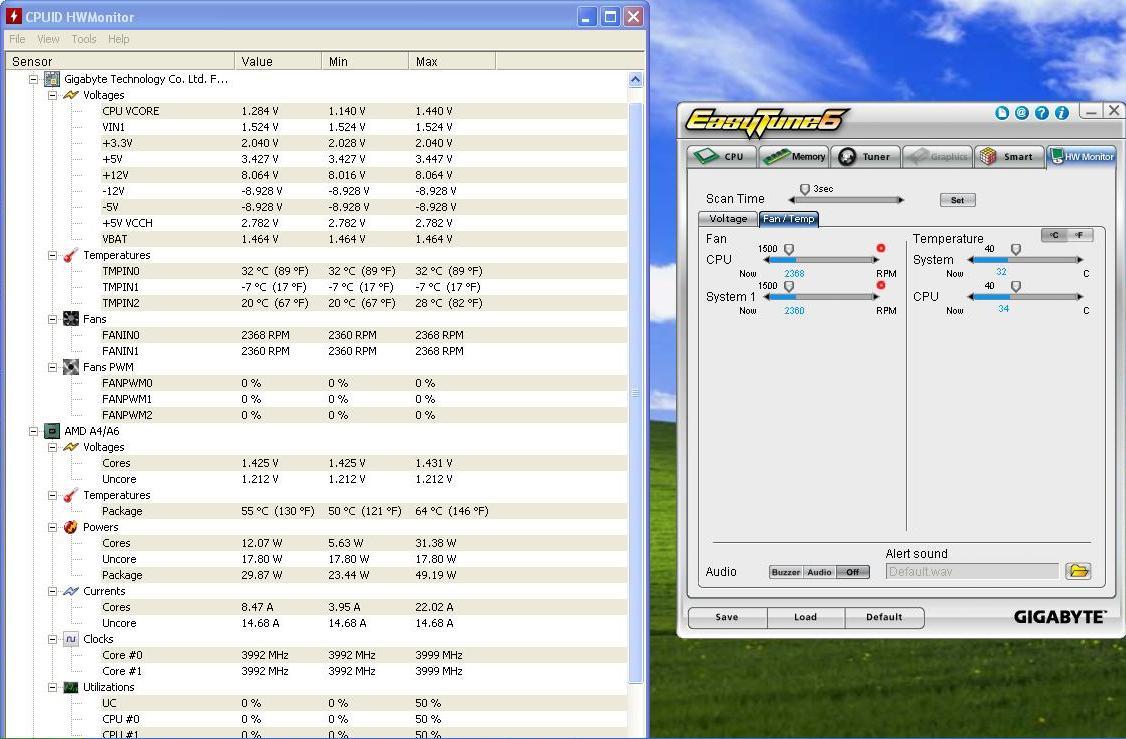The height and width of the screenshot is (739, 1126).
Task: Switch to the Tuner tab in EasyTune6
Action: 865,157
